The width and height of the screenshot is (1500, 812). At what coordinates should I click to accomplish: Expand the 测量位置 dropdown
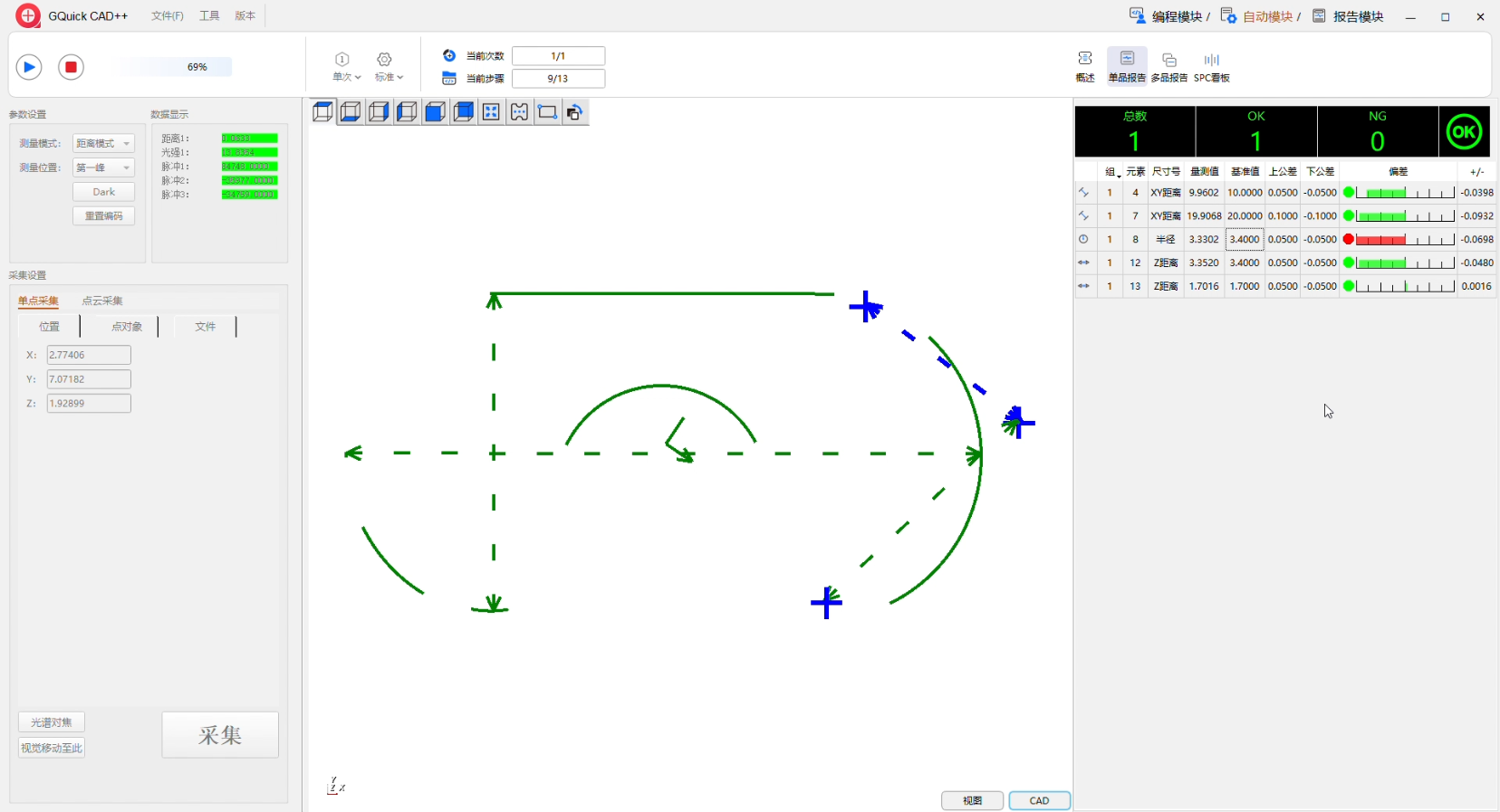point(103,167)
